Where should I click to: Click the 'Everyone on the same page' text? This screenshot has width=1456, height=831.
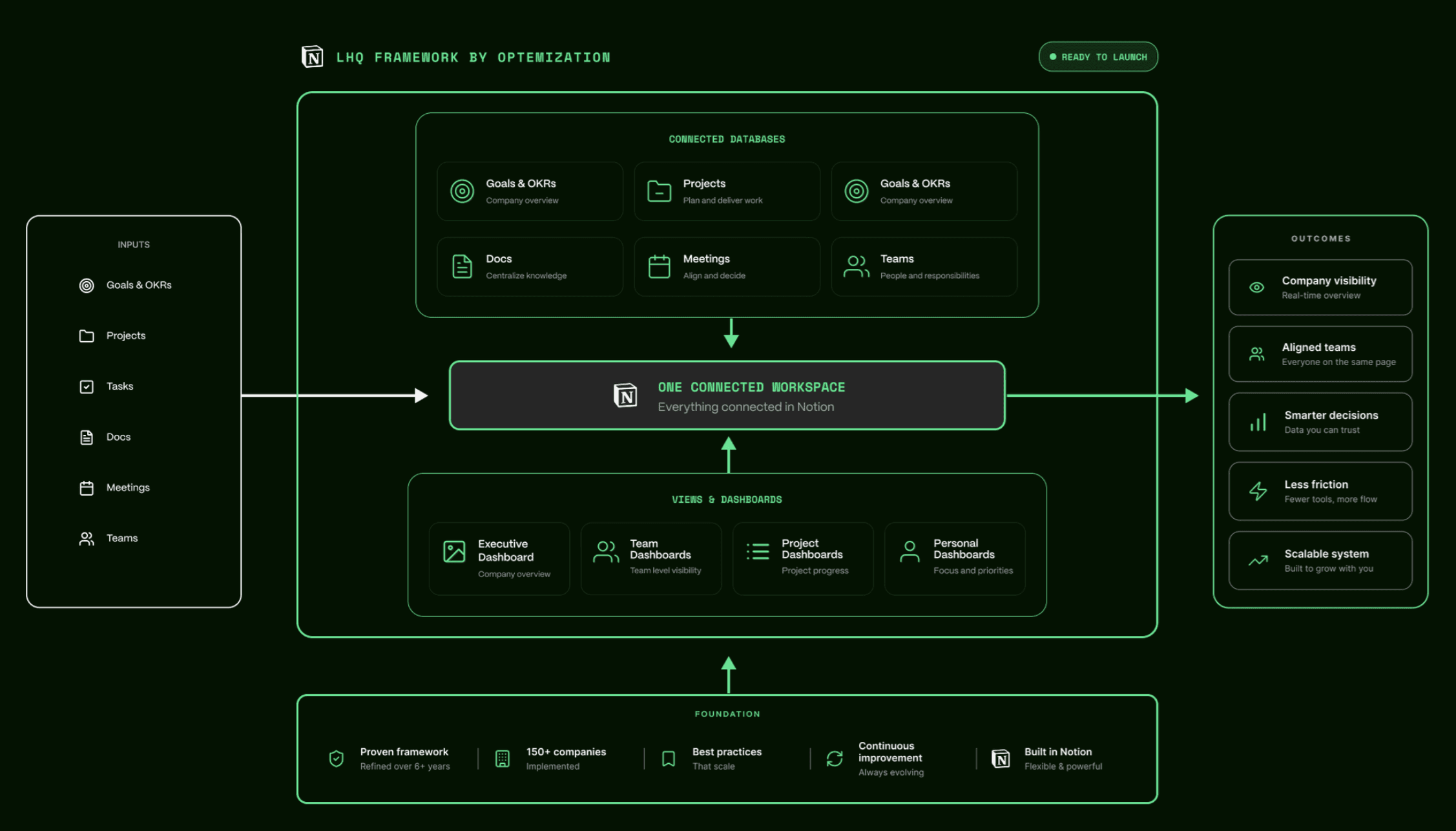[x=1338, y=363]
